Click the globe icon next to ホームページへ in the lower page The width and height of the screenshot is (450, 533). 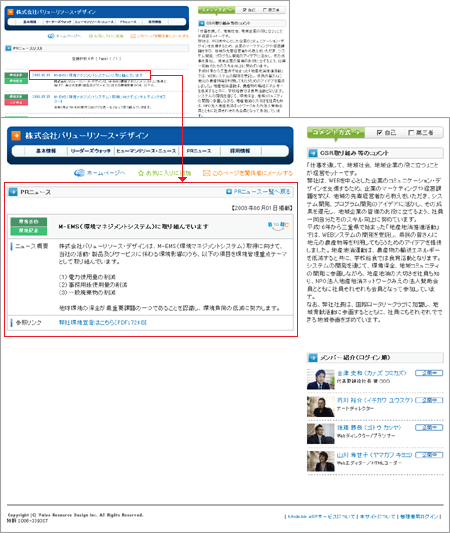[x=79, y=173]
